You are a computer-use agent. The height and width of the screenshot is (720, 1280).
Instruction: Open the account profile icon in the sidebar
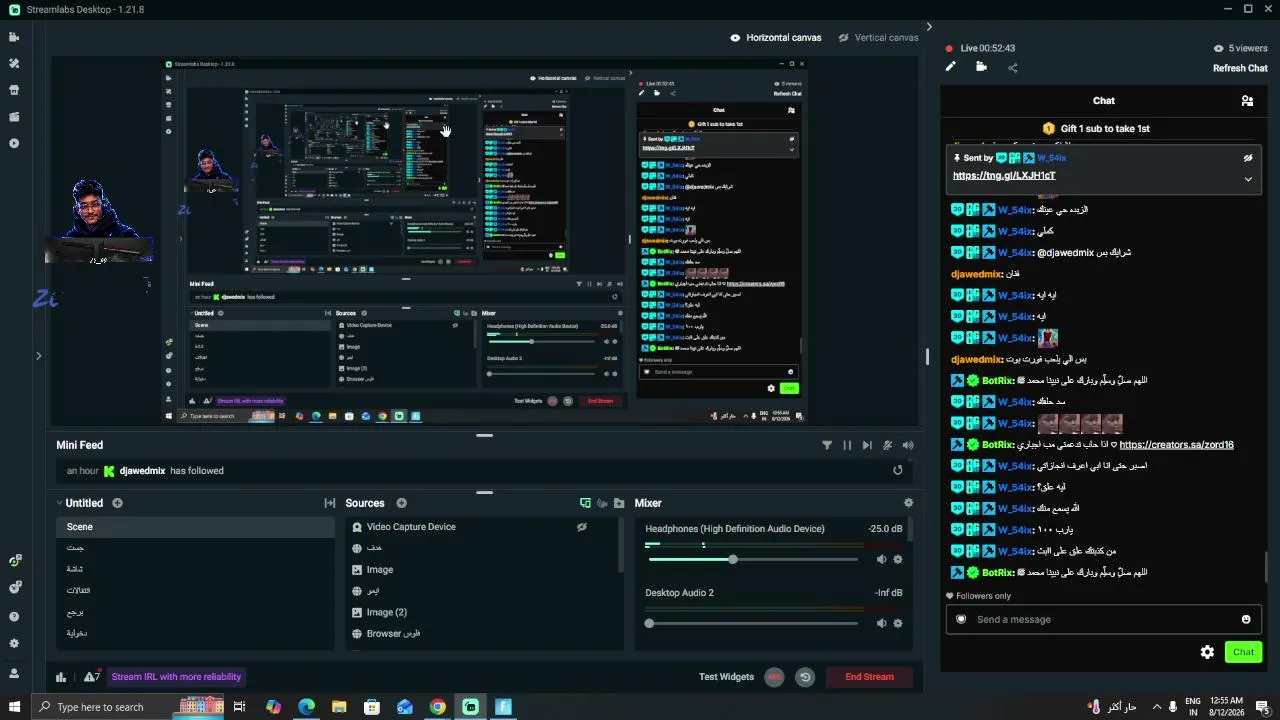[14, 673]
